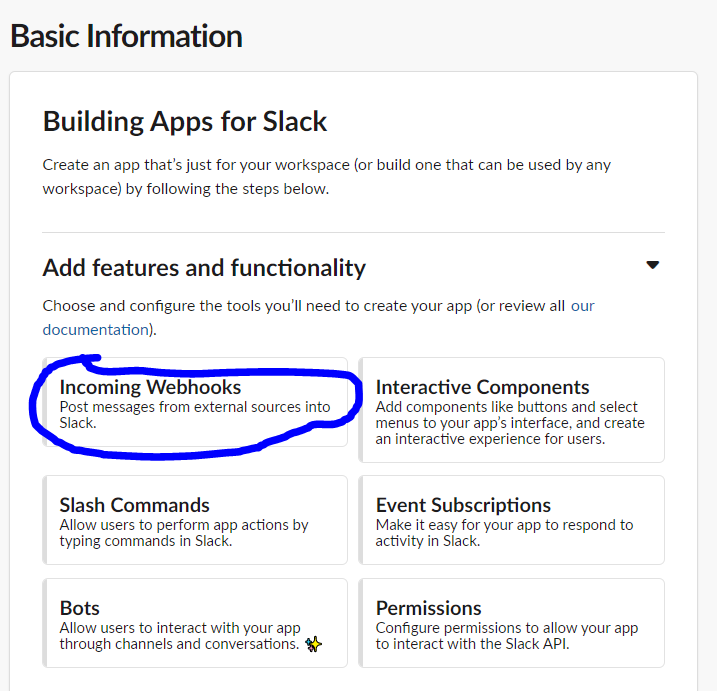Click 'Add components like buttons and select' description

[x=510, y=423]
